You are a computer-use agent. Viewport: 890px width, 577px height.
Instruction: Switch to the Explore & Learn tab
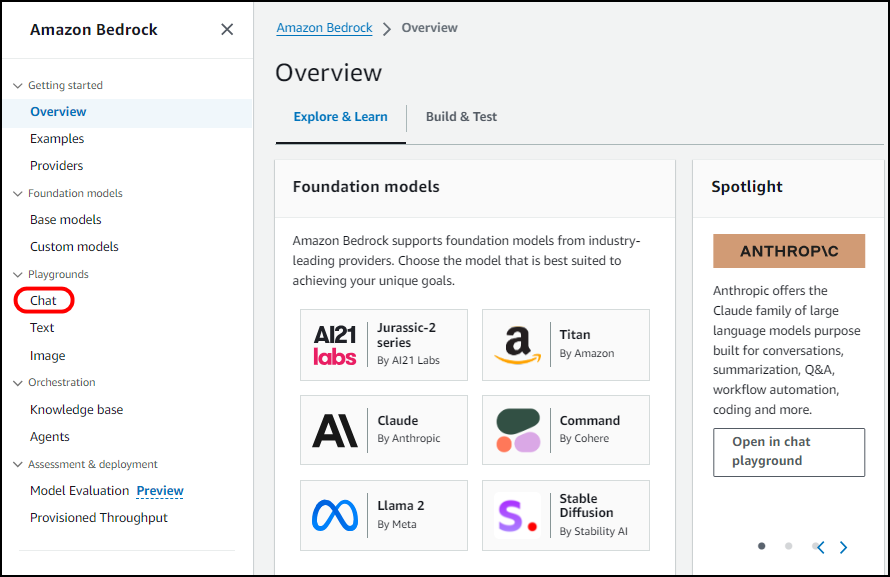pos(341,117)
